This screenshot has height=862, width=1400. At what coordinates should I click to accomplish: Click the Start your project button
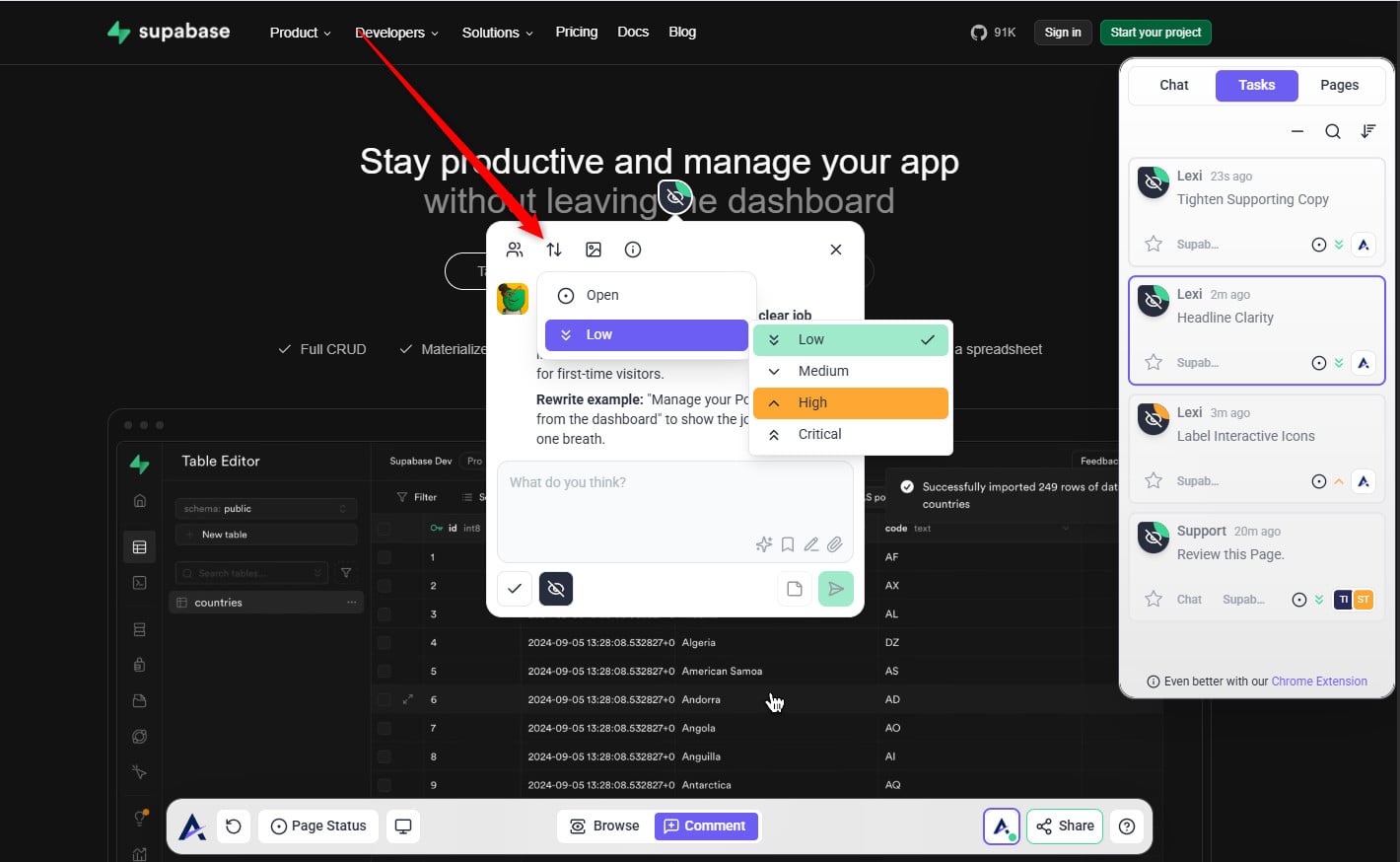tap(1155, 33)
